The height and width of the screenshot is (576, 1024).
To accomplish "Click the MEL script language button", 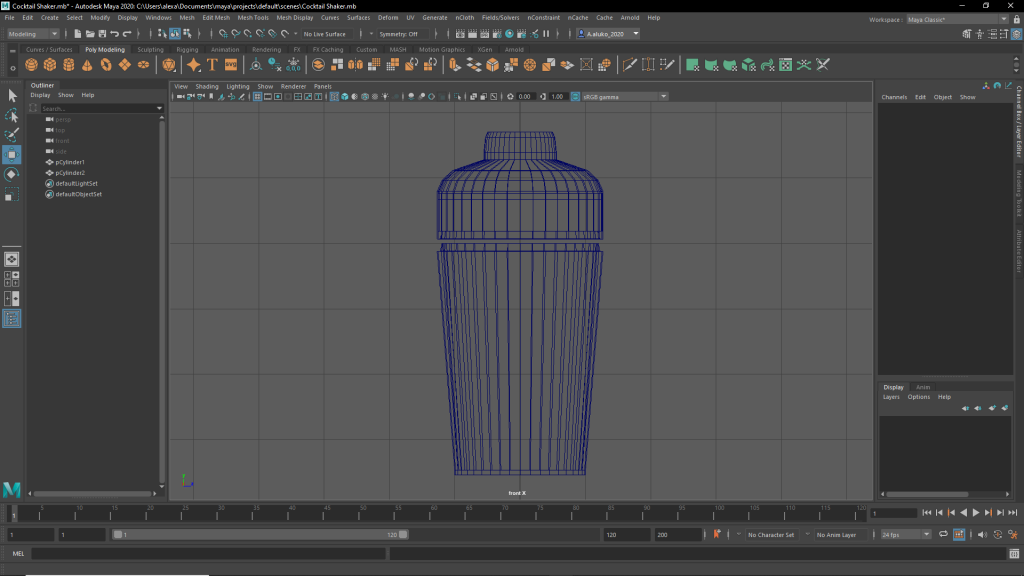I will (x=18, y=553).
